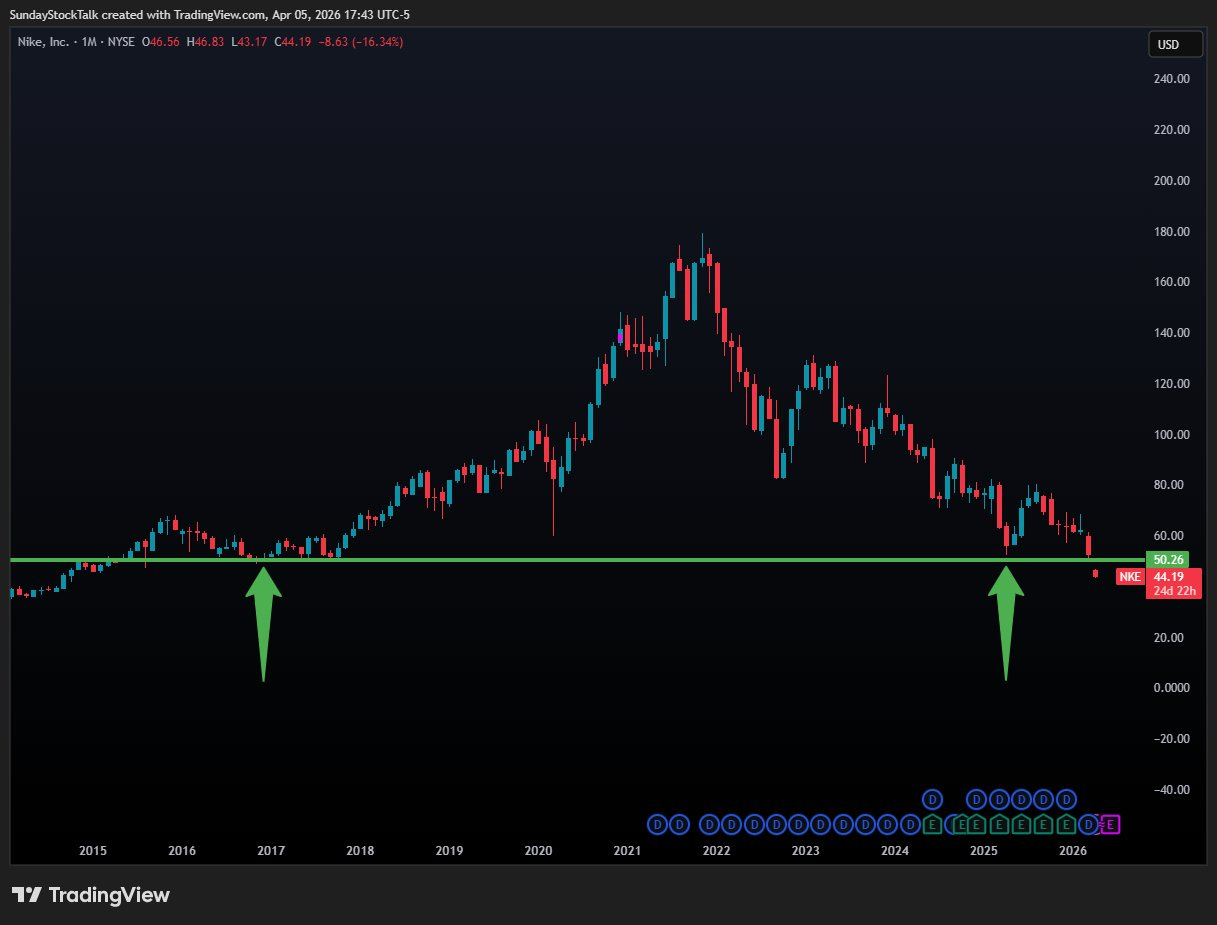1217x925 pixels.
Task: Click the 220.00 price axis label
Action: (x=1170, y=130)
